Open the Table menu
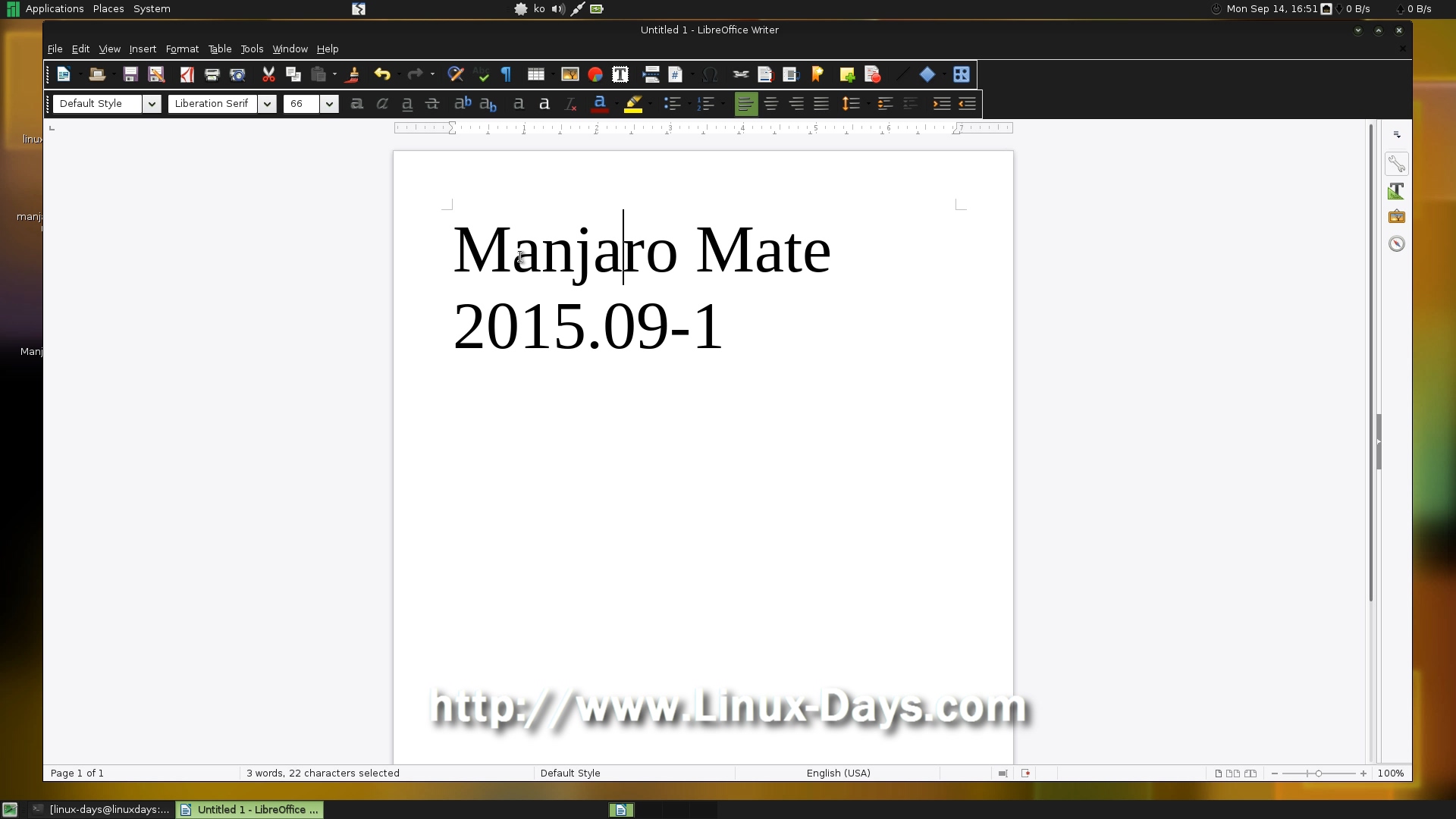This screenshot has height=819, width=1456. click(220, 49)
